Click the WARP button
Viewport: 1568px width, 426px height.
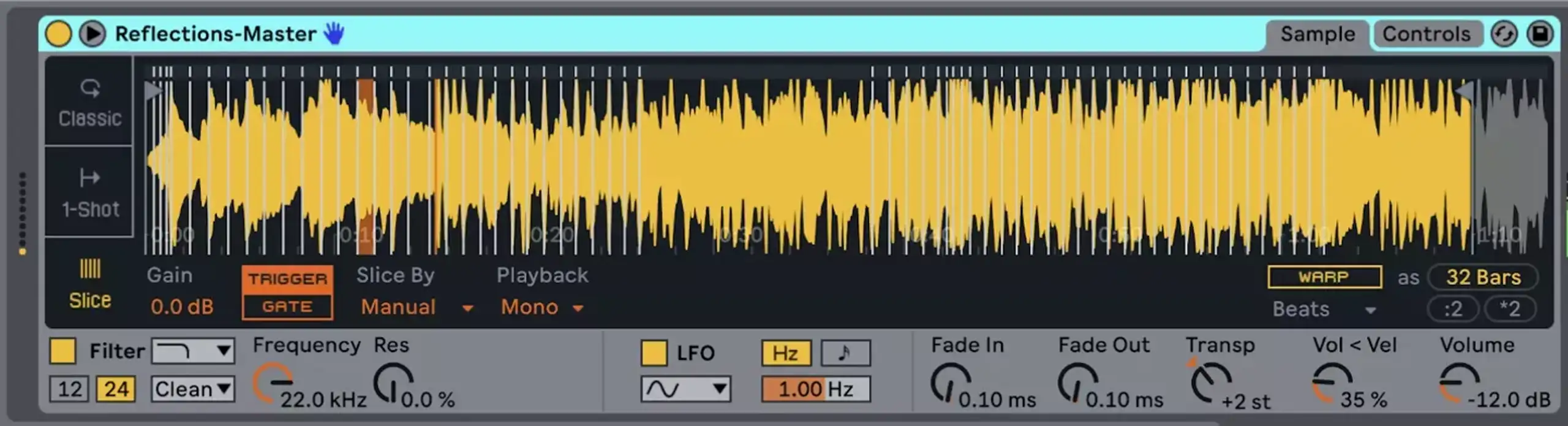[x=1324, y=277]
